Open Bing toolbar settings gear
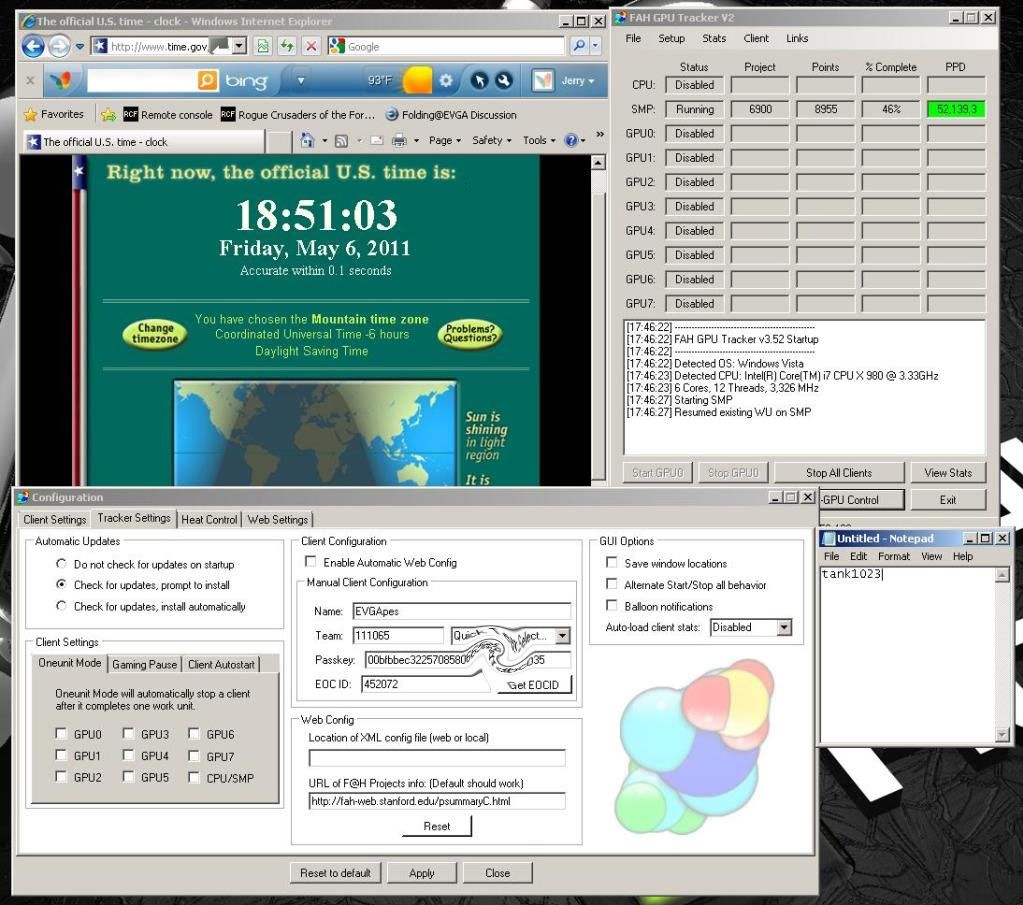 [x=446, y=80]
